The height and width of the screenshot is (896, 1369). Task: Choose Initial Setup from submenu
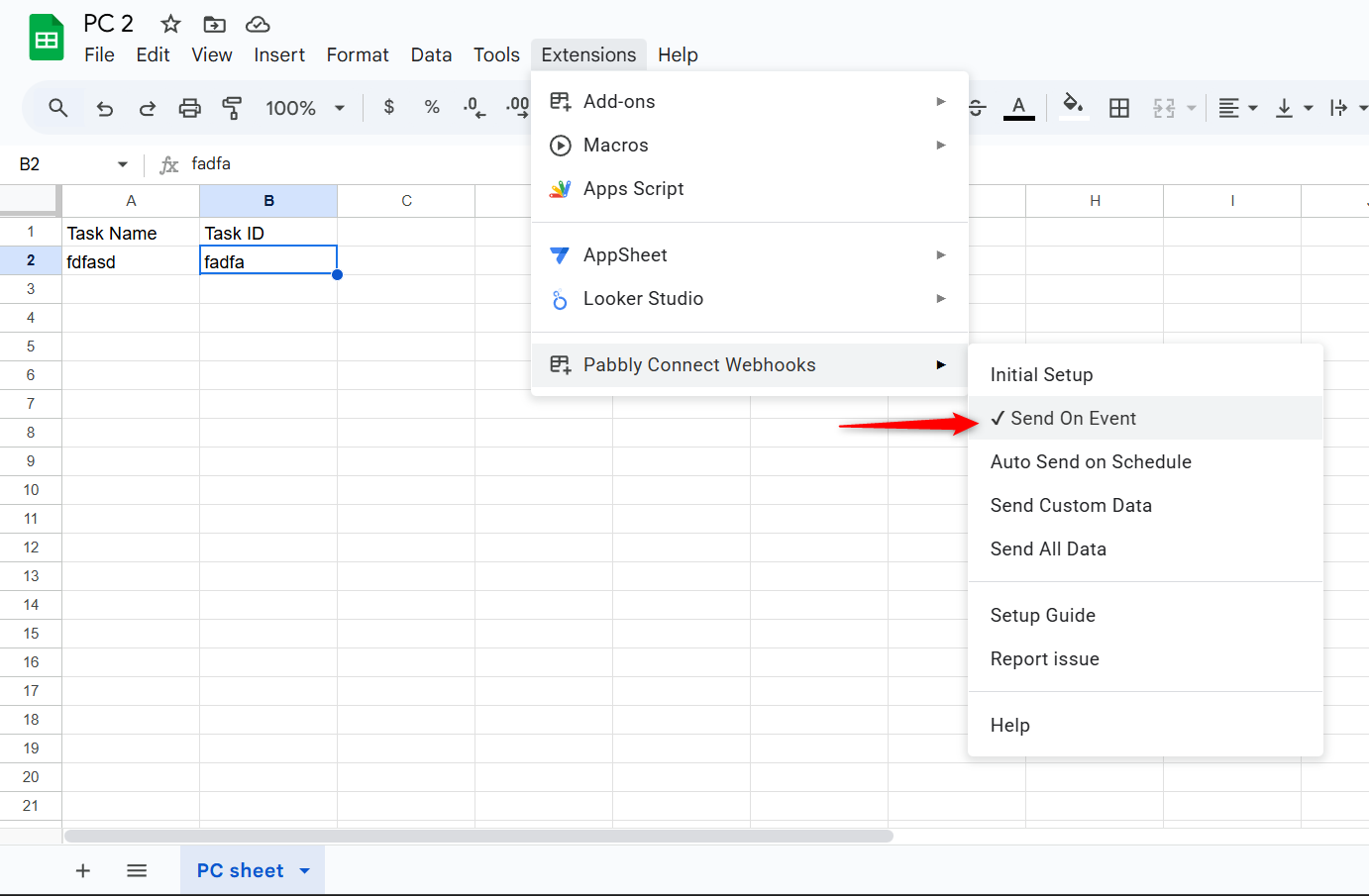(1041, 374)
